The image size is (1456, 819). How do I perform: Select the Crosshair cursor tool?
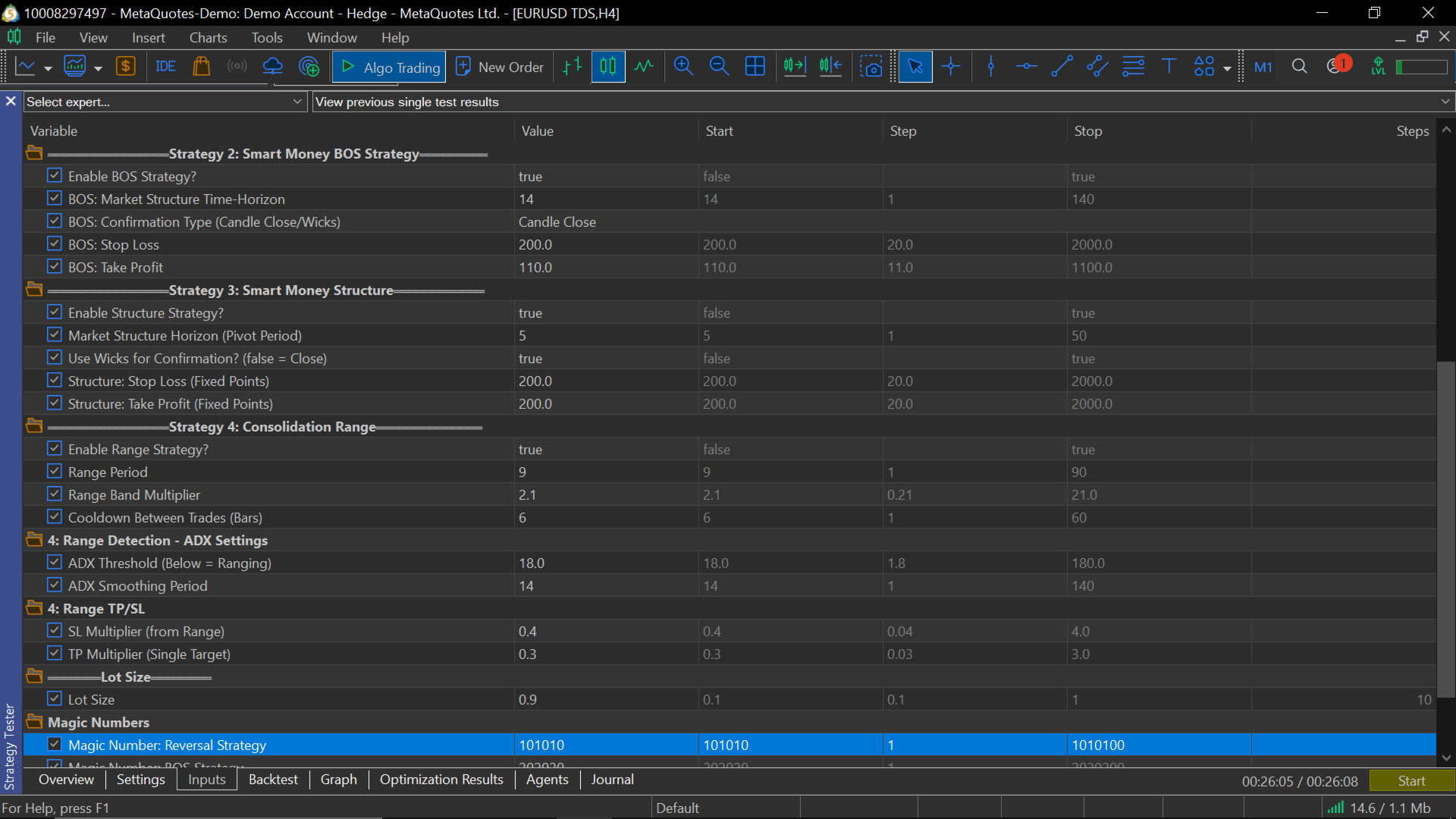[951, 67]
